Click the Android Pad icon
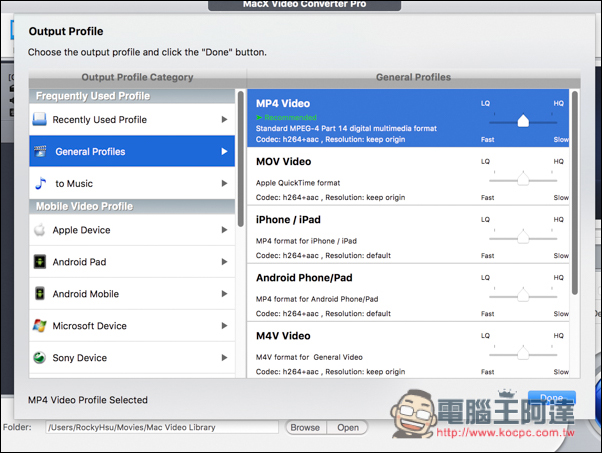This screenshot has width=602, height=453. [x=40, y=262]
